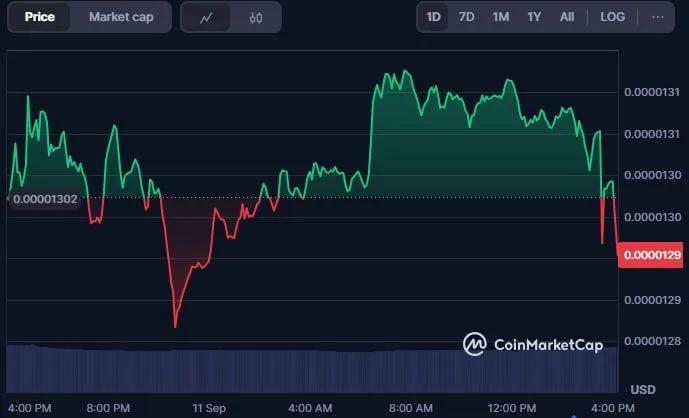Image resolution: width=689 pixels, height=418 pixels.
Task: Click the 8:00 AM time marker
Action: pyautogui.click(x=410, y=407)
